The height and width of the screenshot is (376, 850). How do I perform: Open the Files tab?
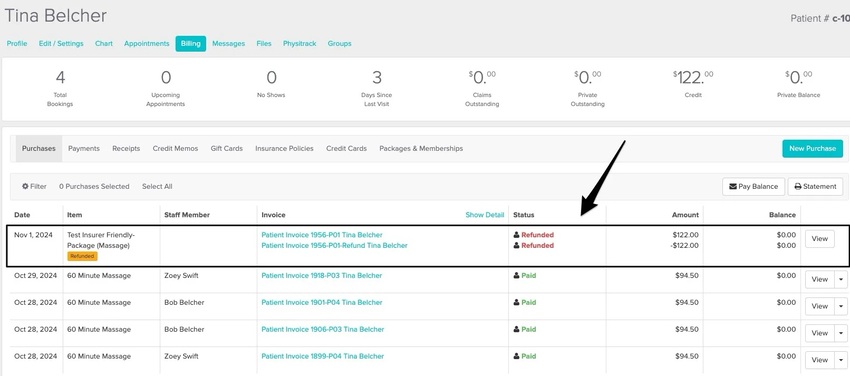tap(264, 43)
